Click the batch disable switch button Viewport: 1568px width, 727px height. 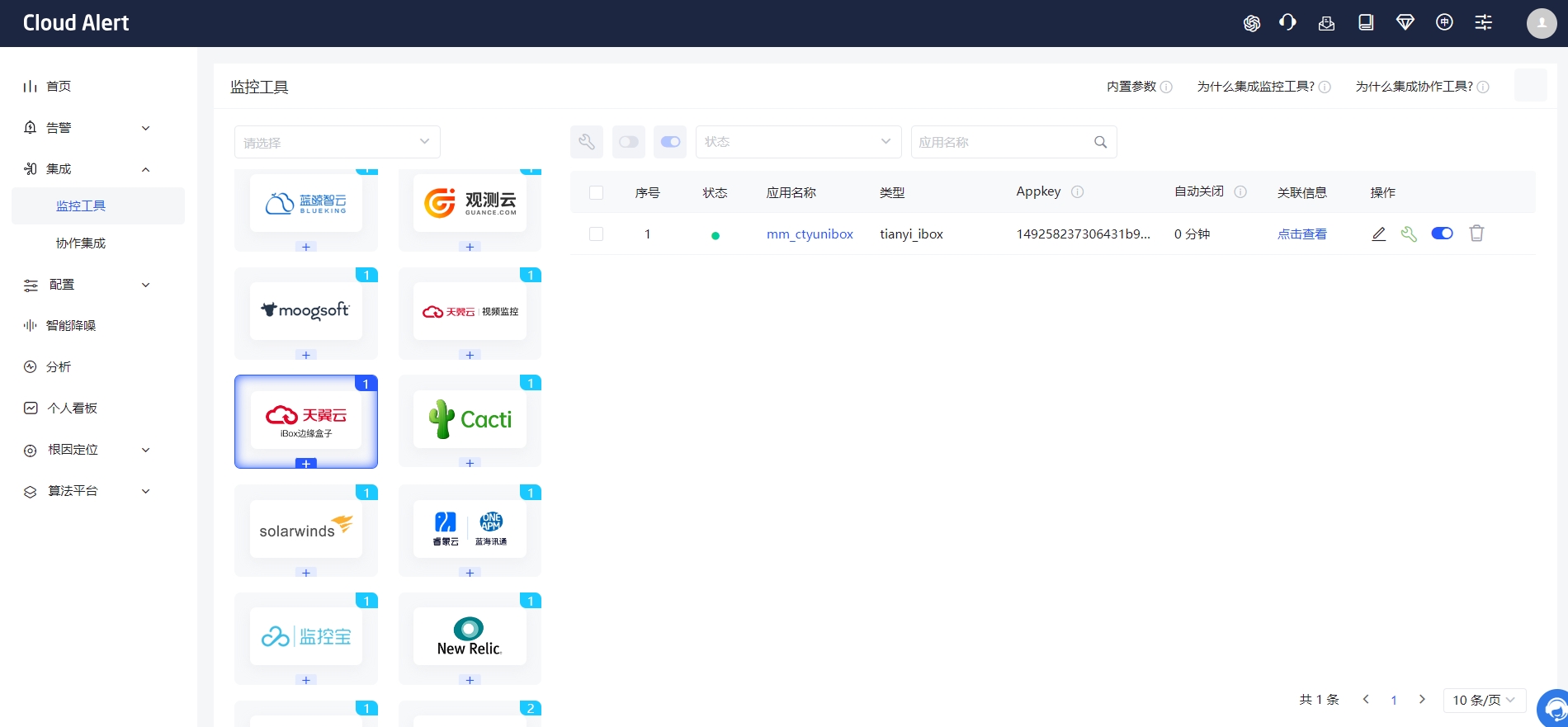(x=629, y=142)
